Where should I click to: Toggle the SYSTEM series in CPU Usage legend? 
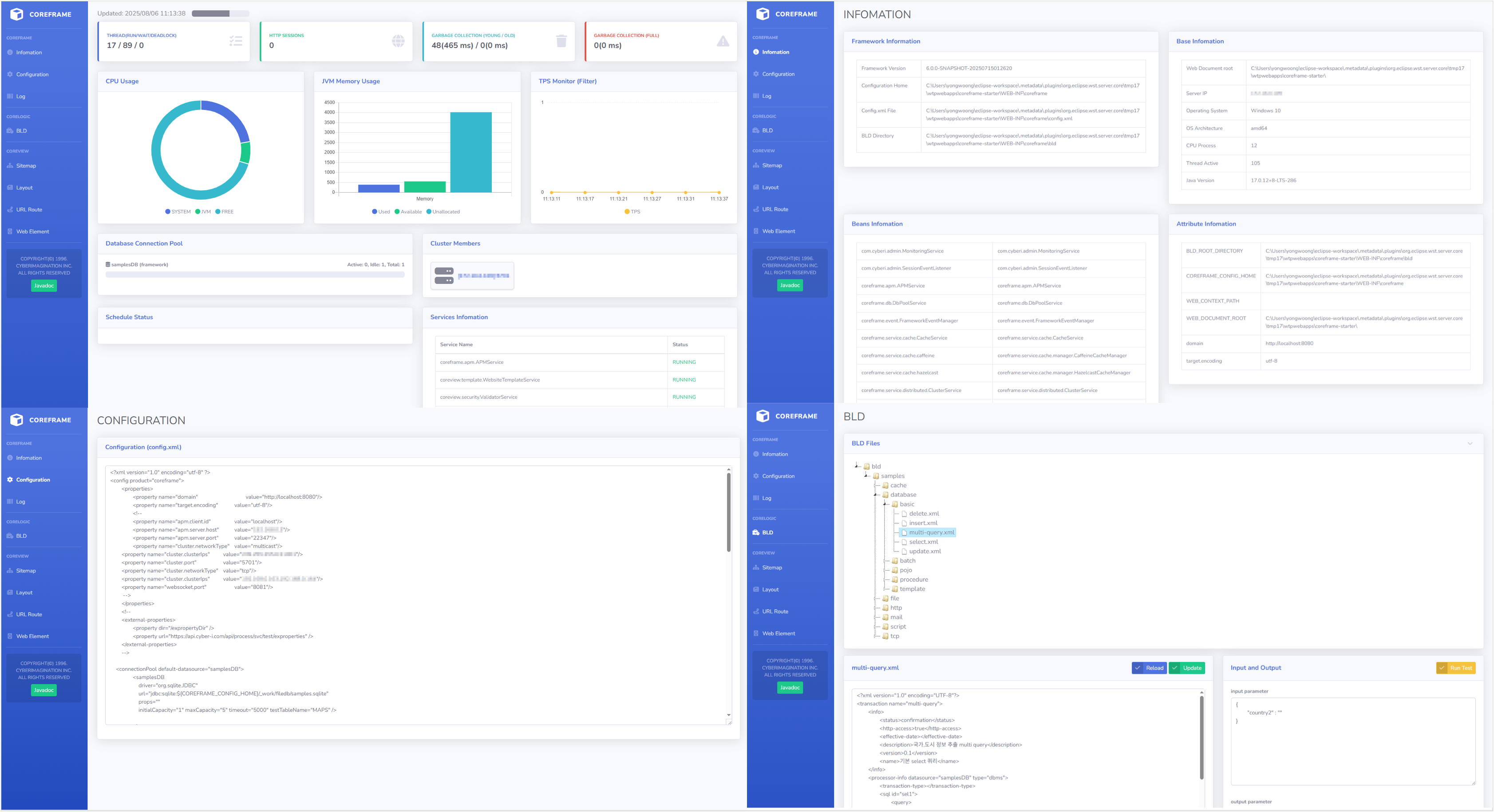click(178, 212)
